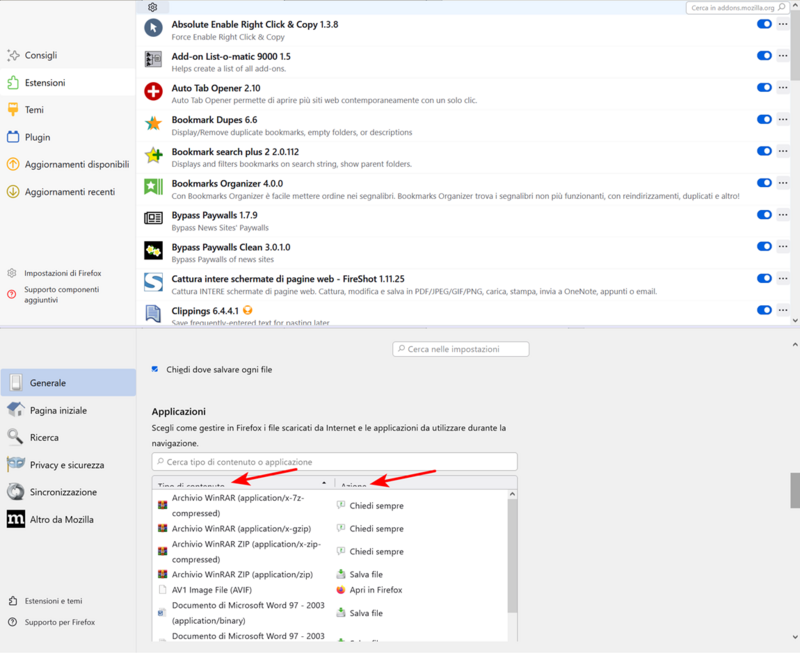Open Supporto componenti aggiuntivi link

(x=62, y=294)
